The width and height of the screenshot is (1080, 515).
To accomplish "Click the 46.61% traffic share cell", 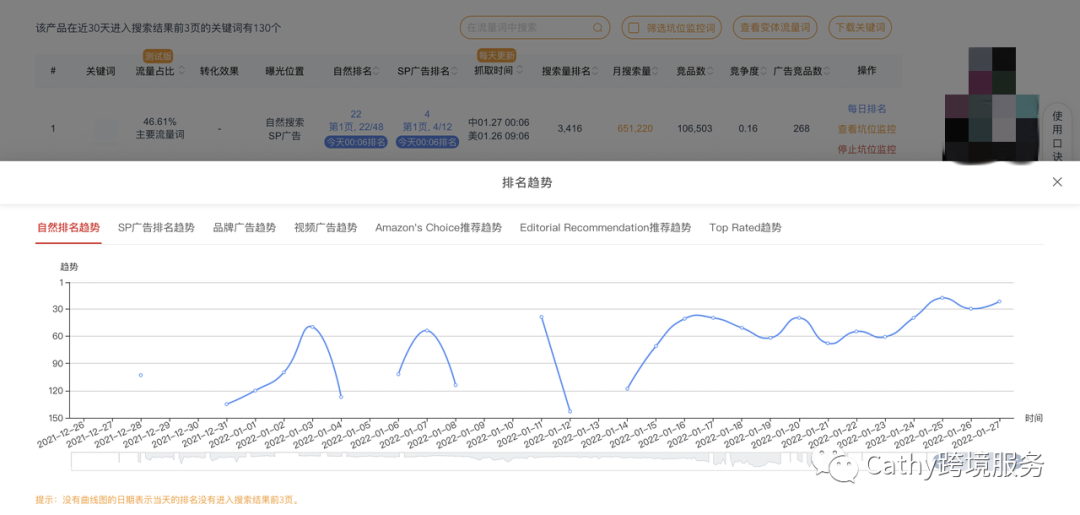I will (x=160, y=122).
